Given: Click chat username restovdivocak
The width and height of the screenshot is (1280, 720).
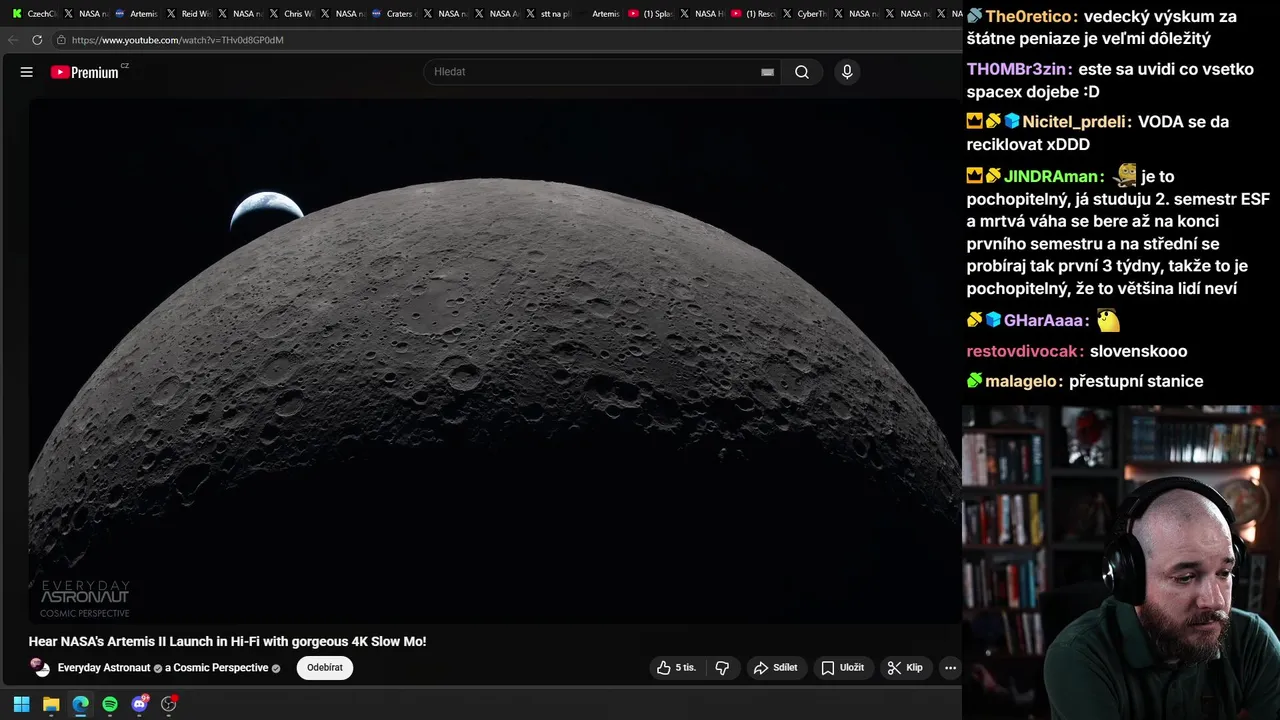Looking at the screenshot, I should tap(1023, 351).
